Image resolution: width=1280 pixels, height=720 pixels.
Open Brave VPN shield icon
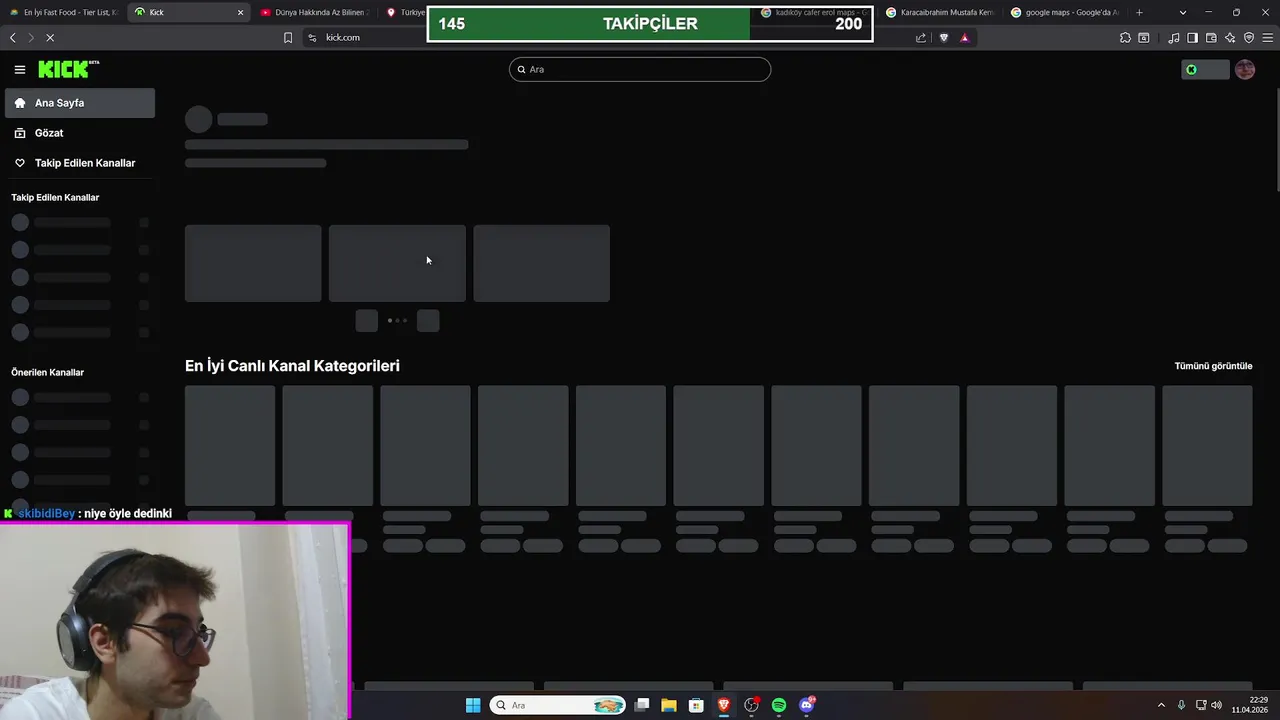(x=1249, y=37)
